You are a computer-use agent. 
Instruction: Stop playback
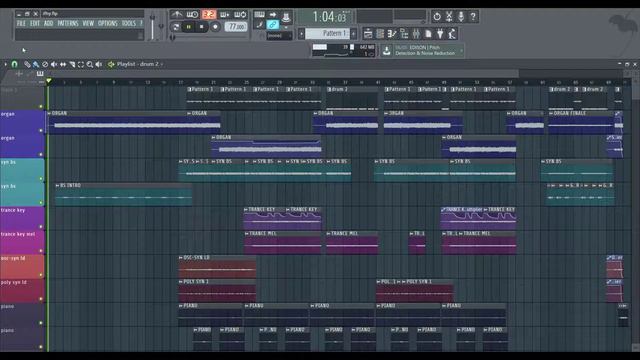pos(202,27)
